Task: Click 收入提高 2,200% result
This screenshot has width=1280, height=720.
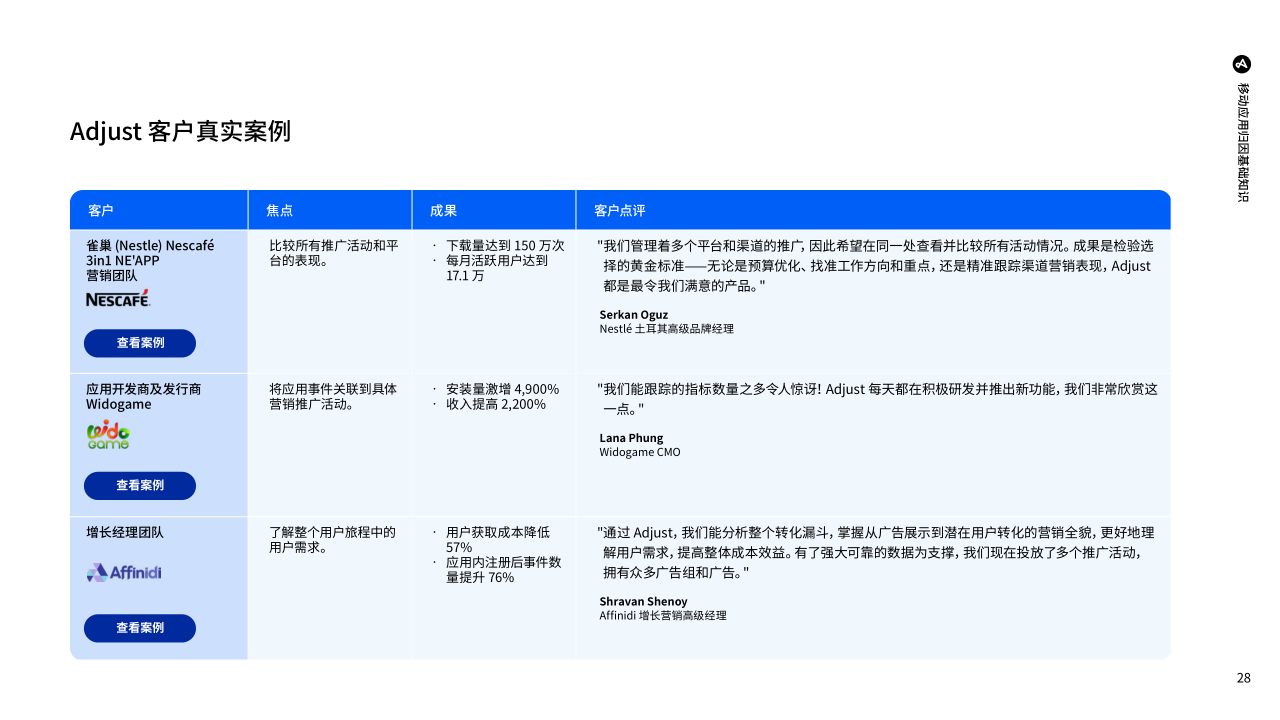Action: tap(496, 404)
